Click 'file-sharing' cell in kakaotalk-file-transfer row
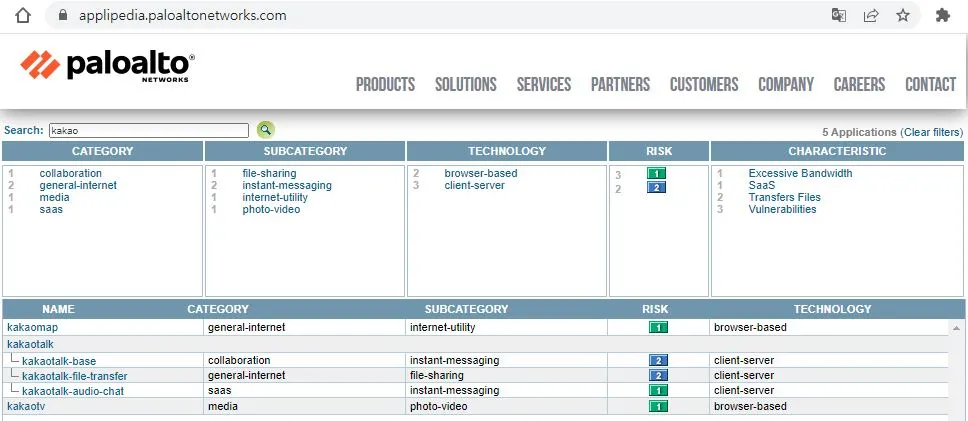The height and width of the screenshot is (421, 968). tap(436, 375)
